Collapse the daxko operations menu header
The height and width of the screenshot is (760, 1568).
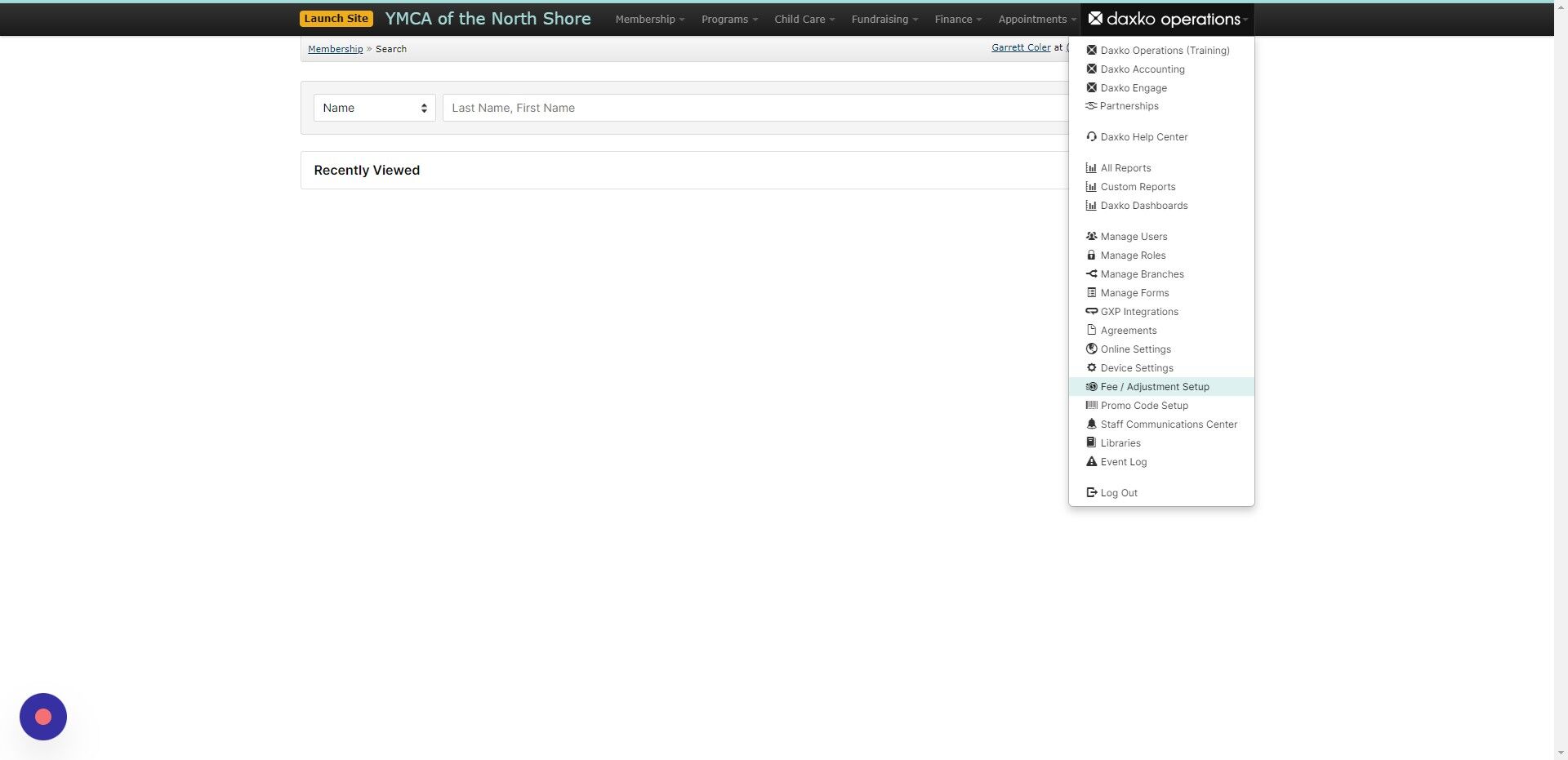coord(1167,19)
